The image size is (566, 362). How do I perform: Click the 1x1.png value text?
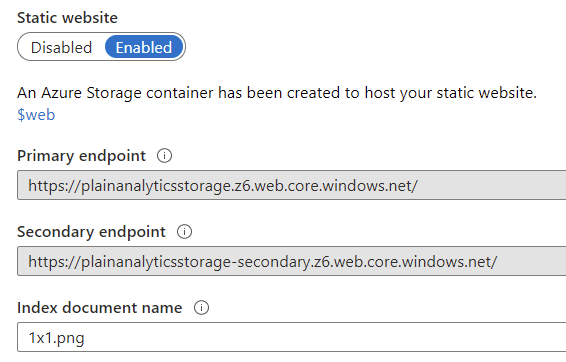tap(56, 338)
